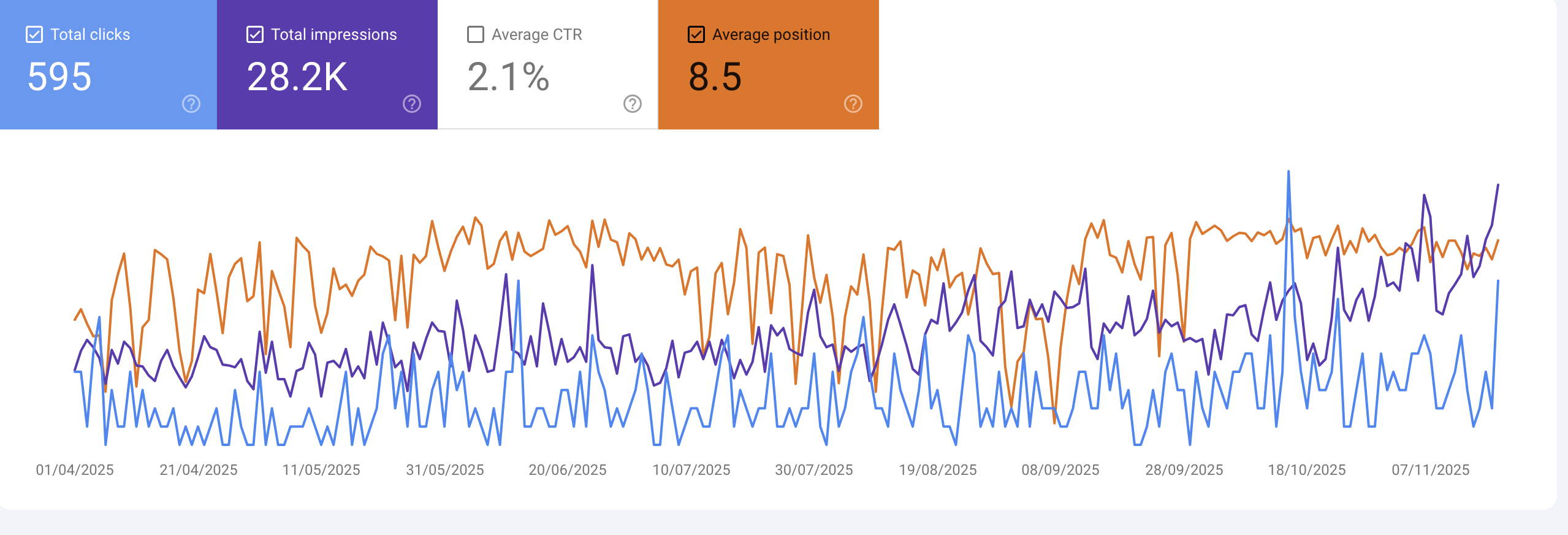Uncheck the Total impressions checkbox
Screen dimensions: 1568x535
click(253, 34)
